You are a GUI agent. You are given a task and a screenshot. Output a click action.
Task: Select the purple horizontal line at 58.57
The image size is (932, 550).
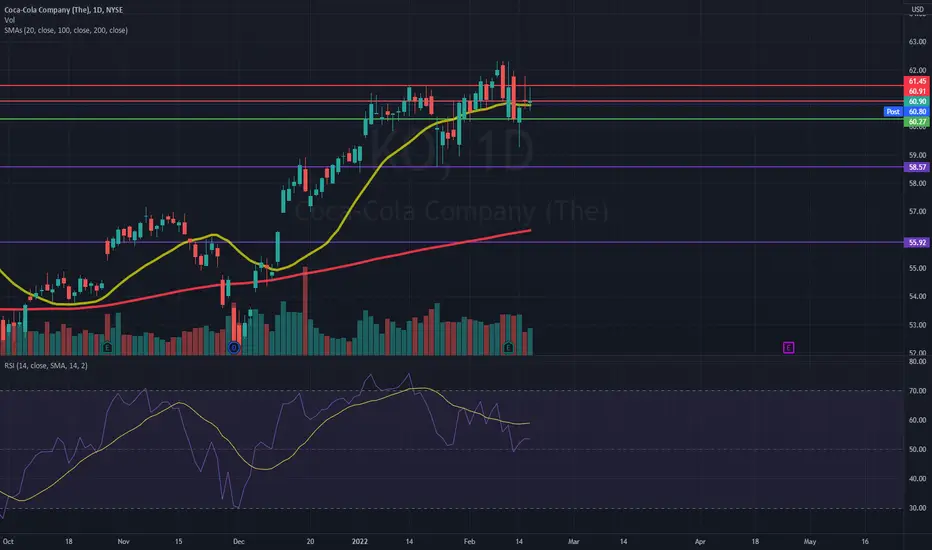[x=452, y=167]
